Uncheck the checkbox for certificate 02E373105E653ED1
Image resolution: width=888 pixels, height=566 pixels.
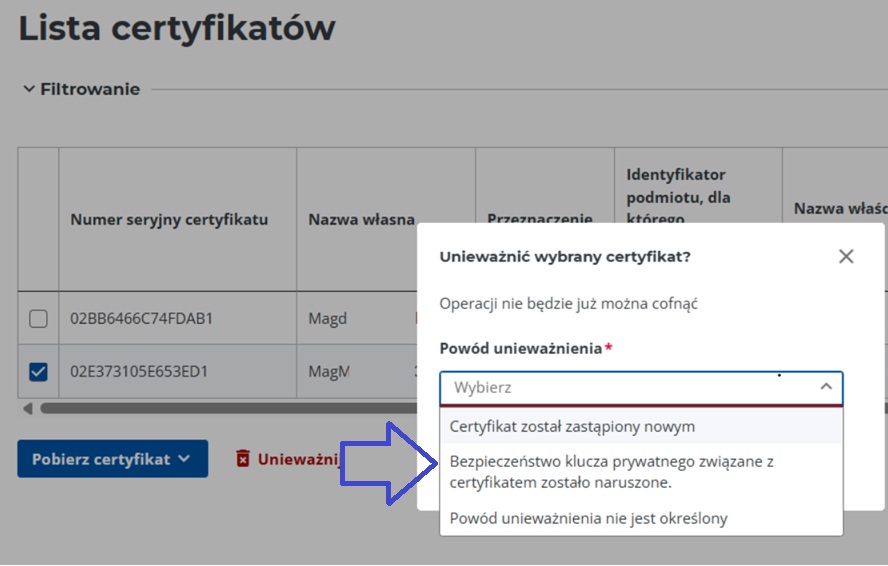[38, 372]
